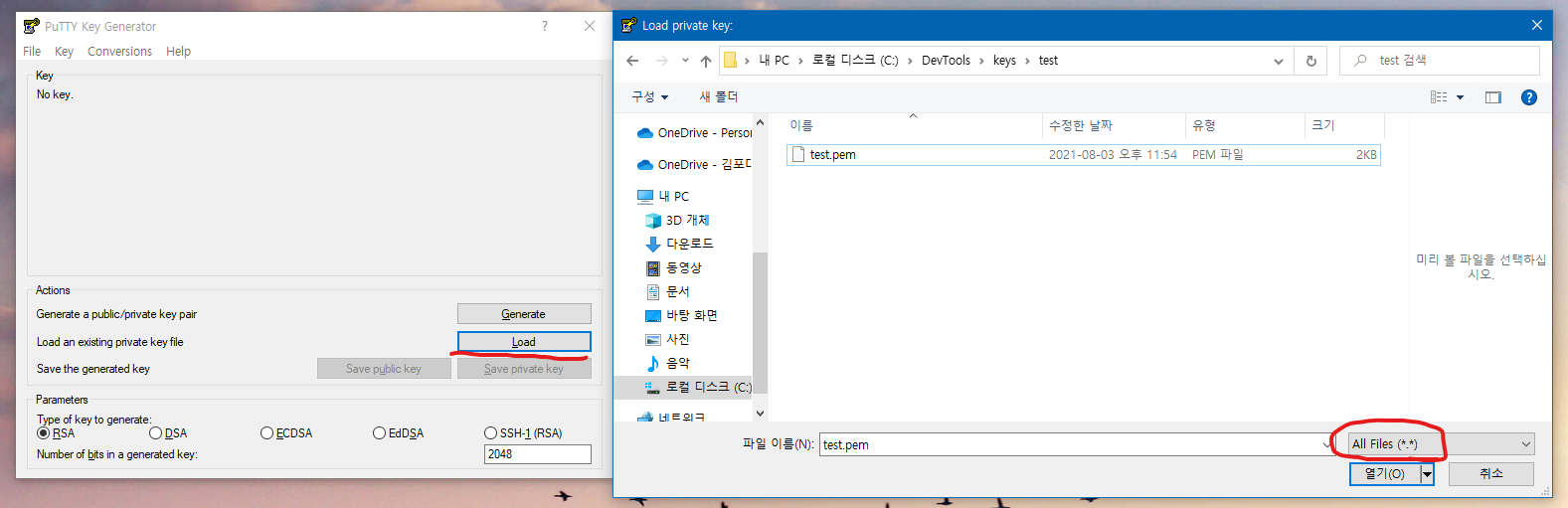Open 바탕 화면 folder in sidebar
Screen dimensions: 1568x508
681,315
